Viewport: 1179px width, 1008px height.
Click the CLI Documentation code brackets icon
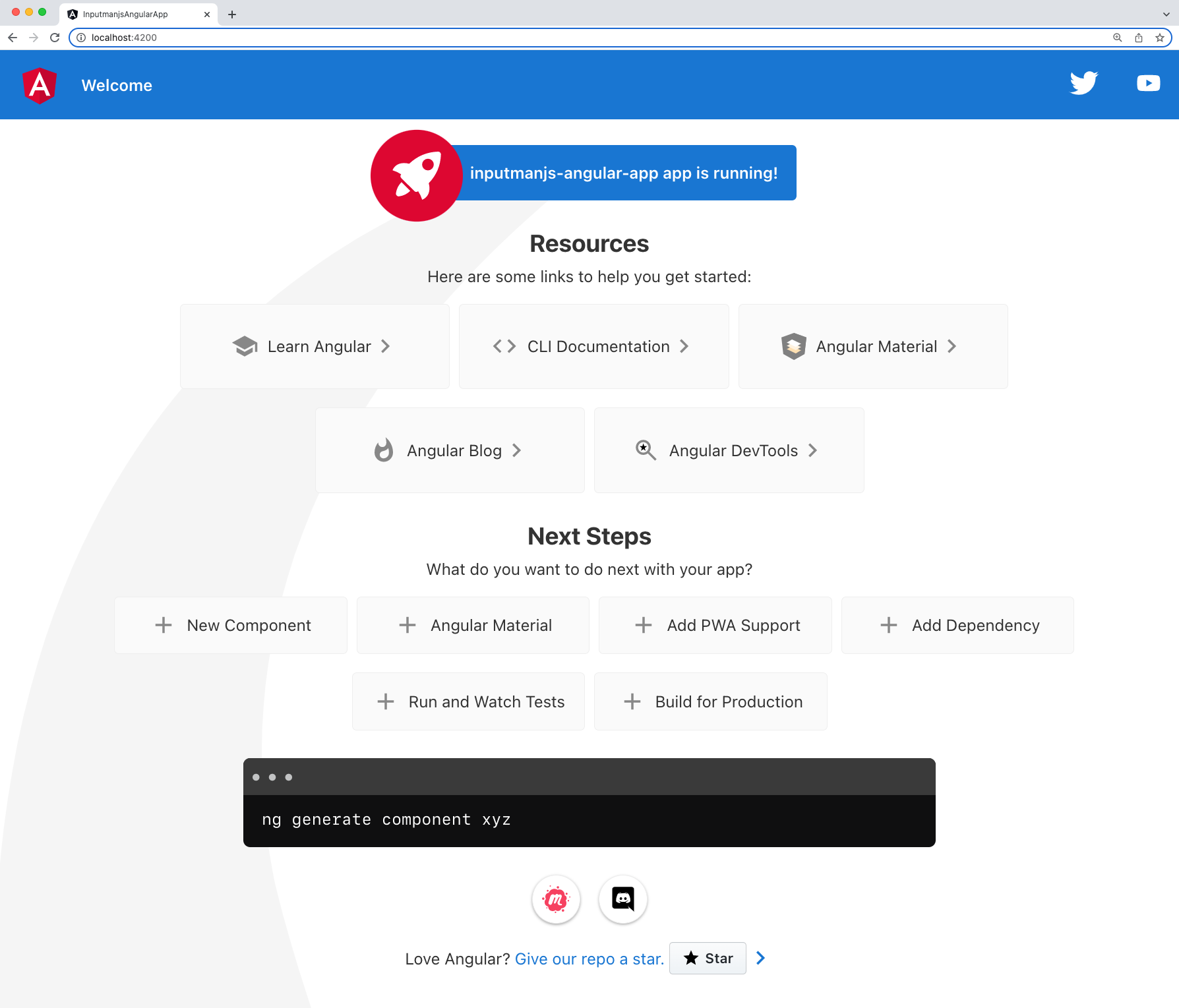click(x=504, y=346)
